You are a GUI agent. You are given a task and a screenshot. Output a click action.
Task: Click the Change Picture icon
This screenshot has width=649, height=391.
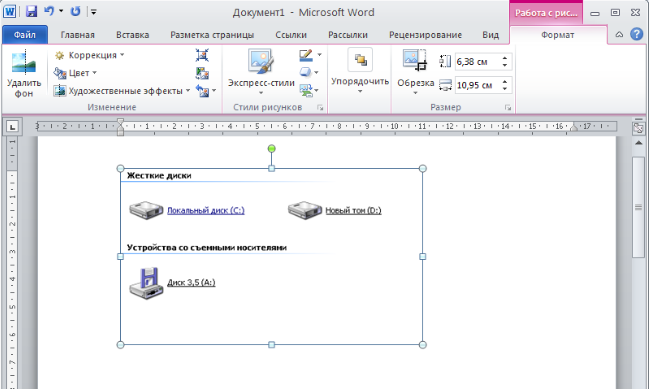[x=202, y=73]
